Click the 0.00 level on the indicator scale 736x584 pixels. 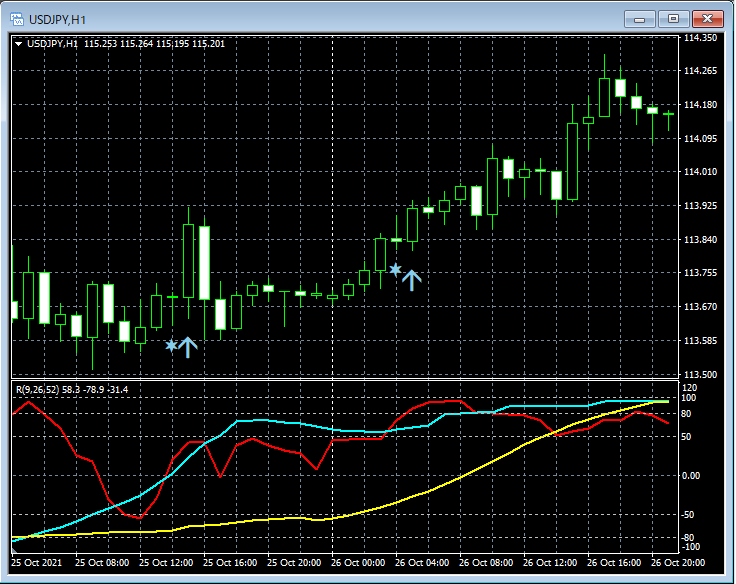690,476
